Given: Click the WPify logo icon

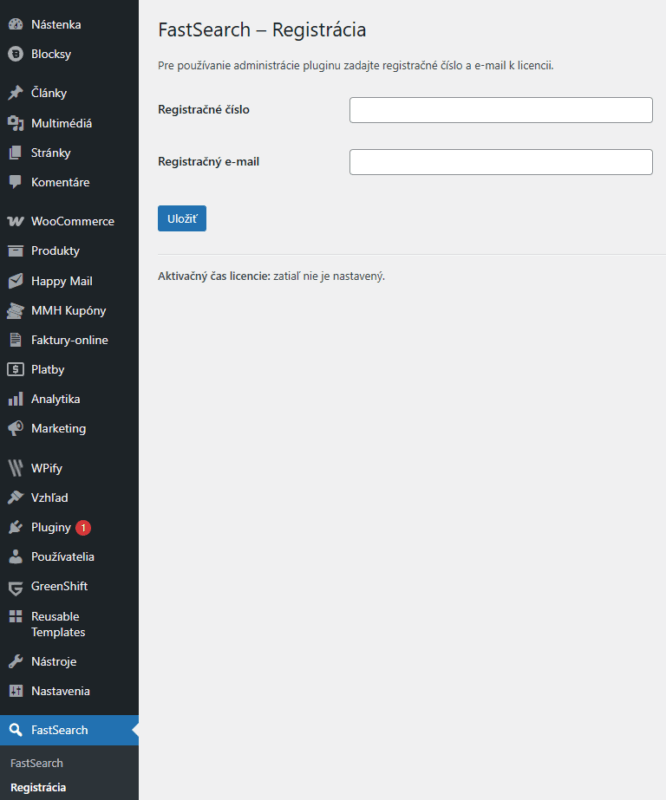Looking at the screenshot, I should (16, 468).
